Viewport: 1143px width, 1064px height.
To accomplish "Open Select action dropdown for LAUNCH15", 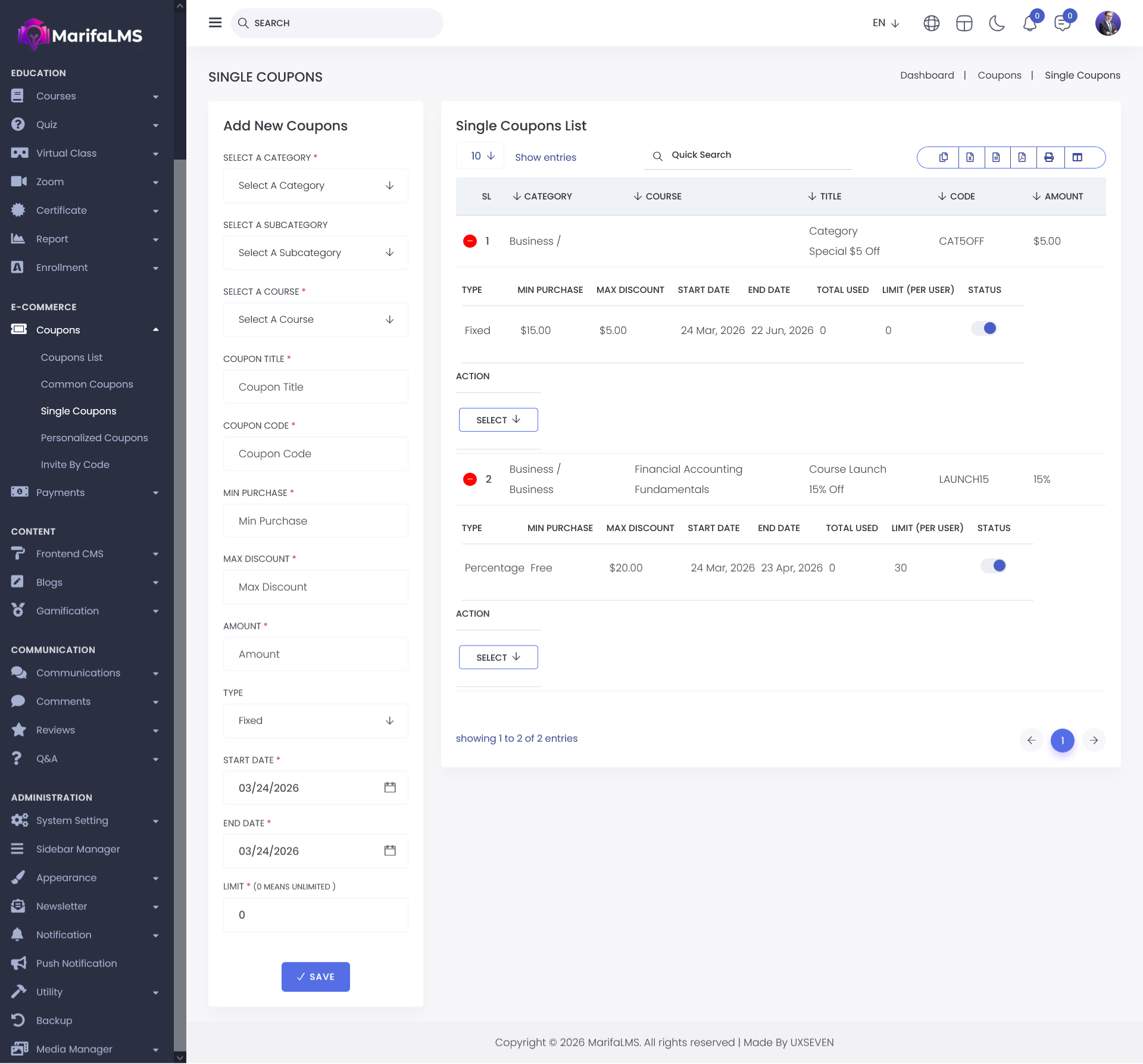I will [498, 657].
